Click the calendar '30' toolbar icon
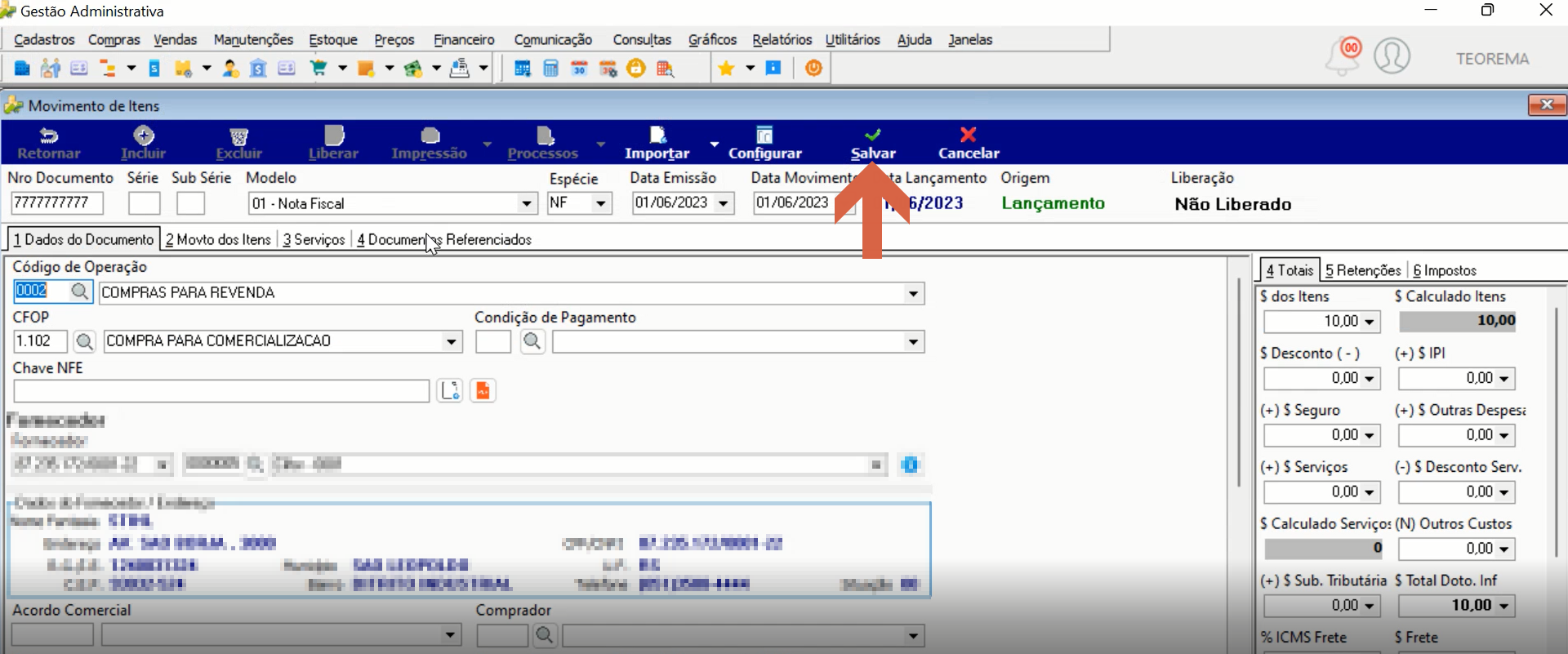The image size is (1568, 654). click(x=579, y=69)
